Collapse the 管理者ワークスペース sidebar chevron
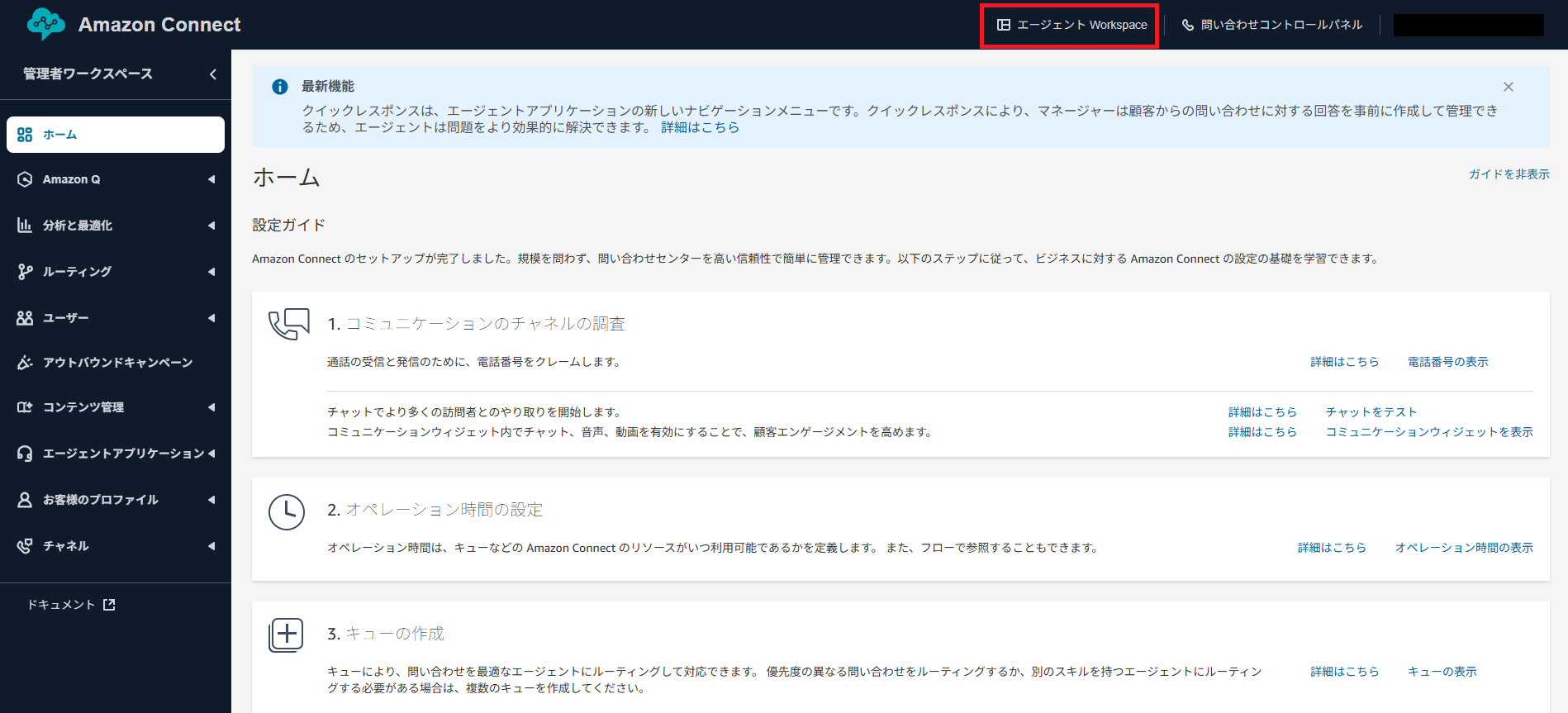Viewport: 1568px width, 713px height. (x=213, y=74)
